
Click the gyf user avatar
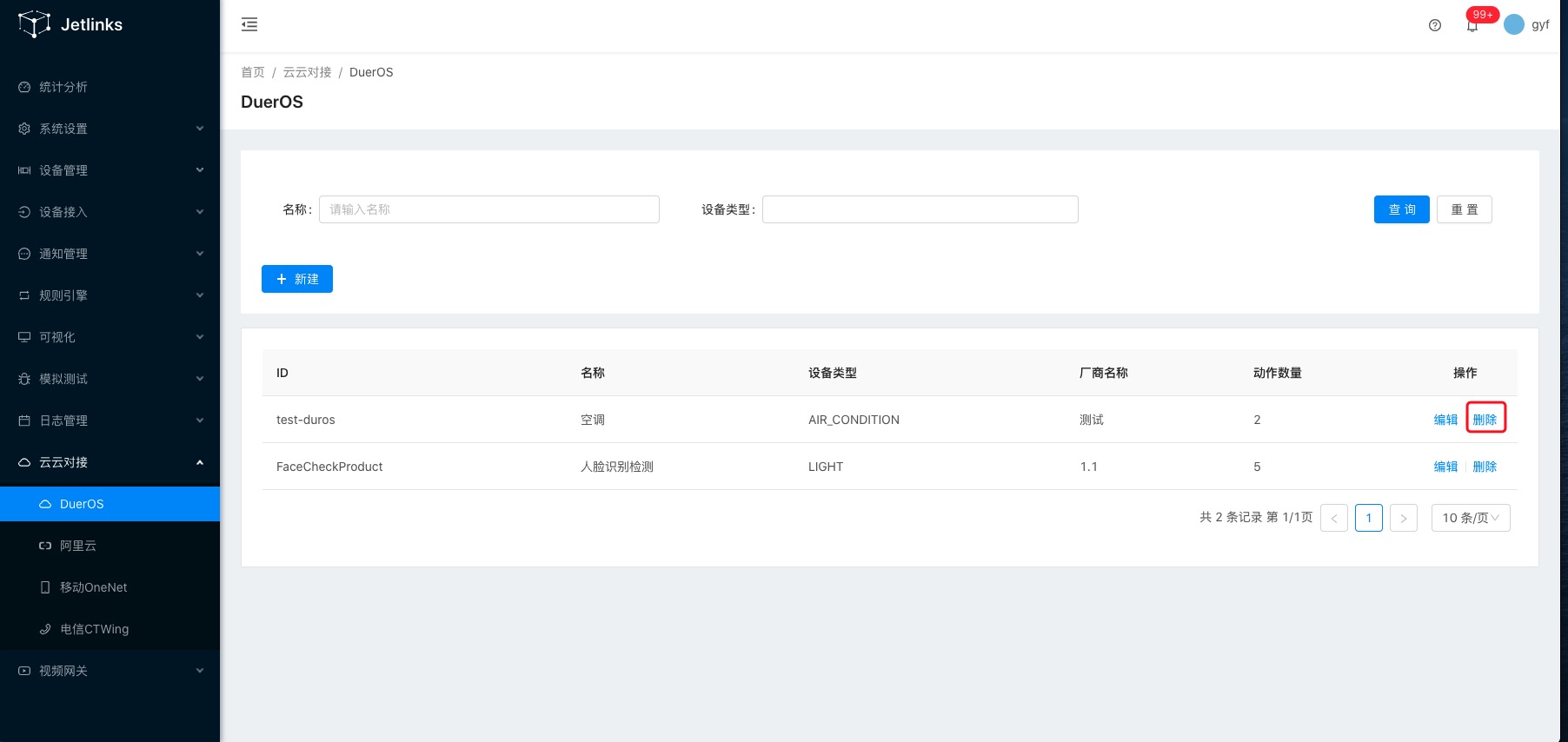point(1514,25)
